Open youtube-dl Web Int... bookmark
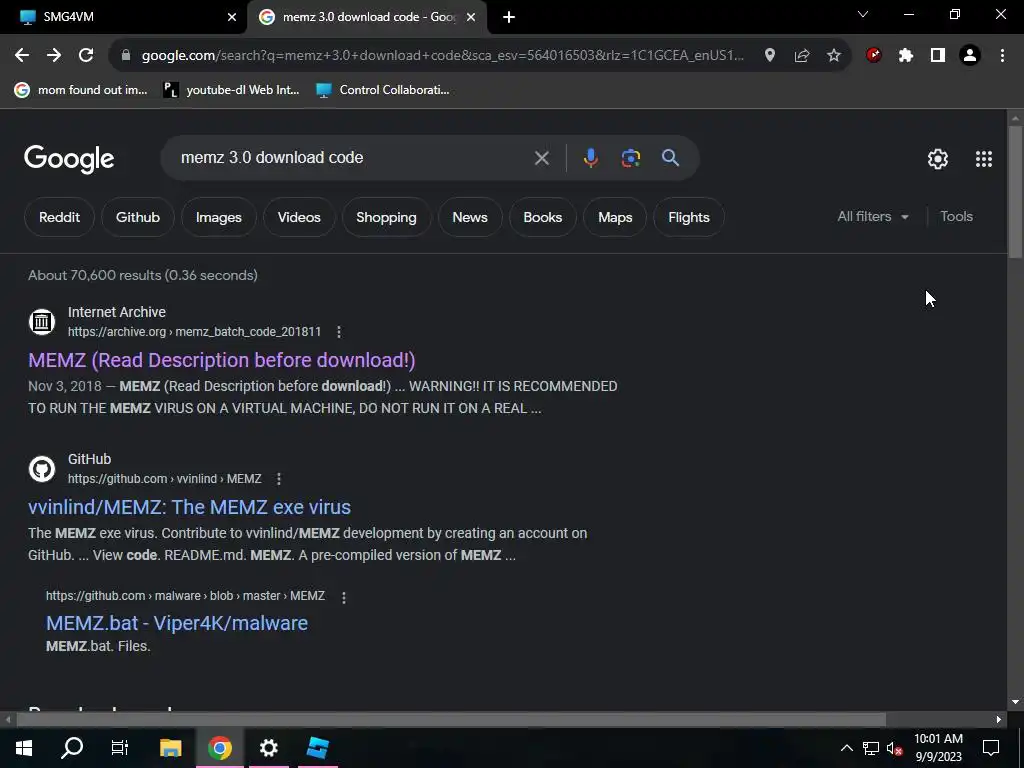 (x=231, y=90)
